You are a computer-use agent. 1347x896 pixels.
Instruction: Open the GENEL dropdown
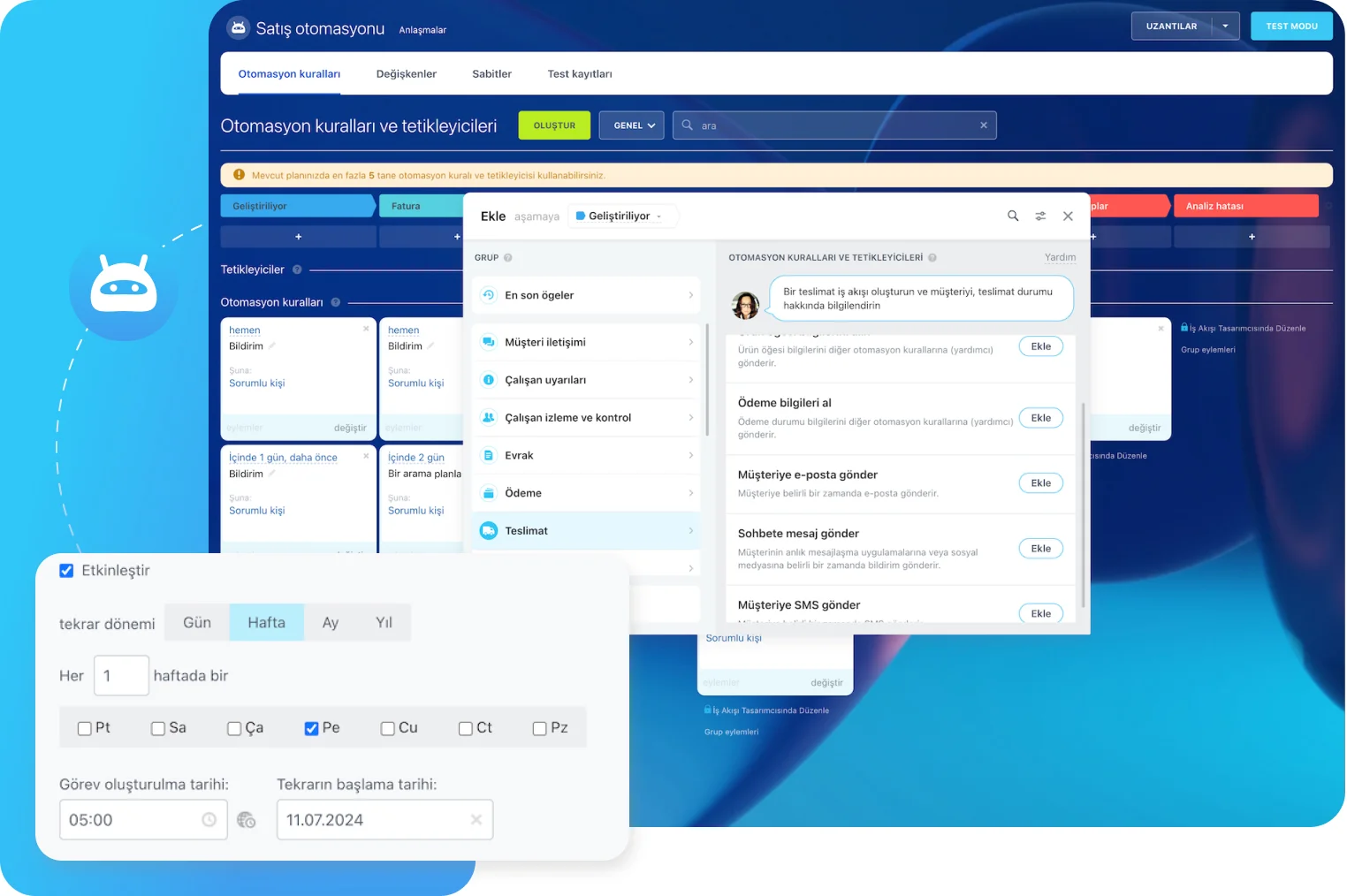[x=630, y=125]
